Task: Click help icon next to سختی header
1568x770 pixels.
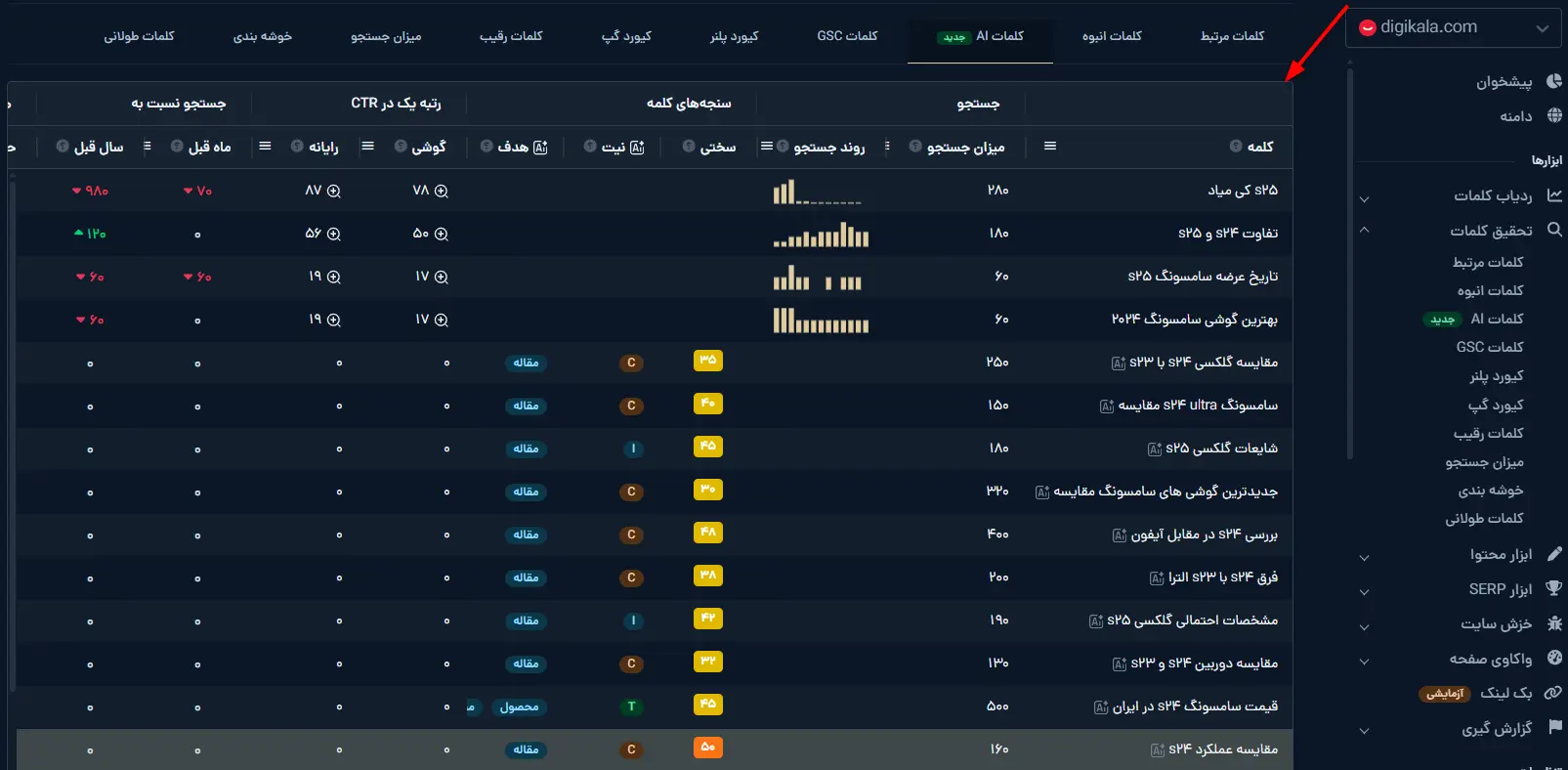Action: click(x=689, y=147)
